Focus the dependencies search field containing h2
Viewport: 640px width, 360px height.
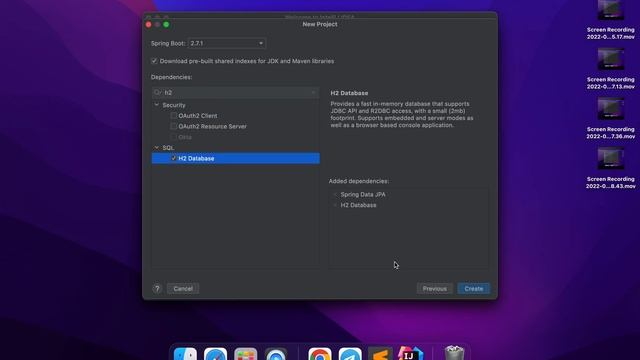(236, 93)
